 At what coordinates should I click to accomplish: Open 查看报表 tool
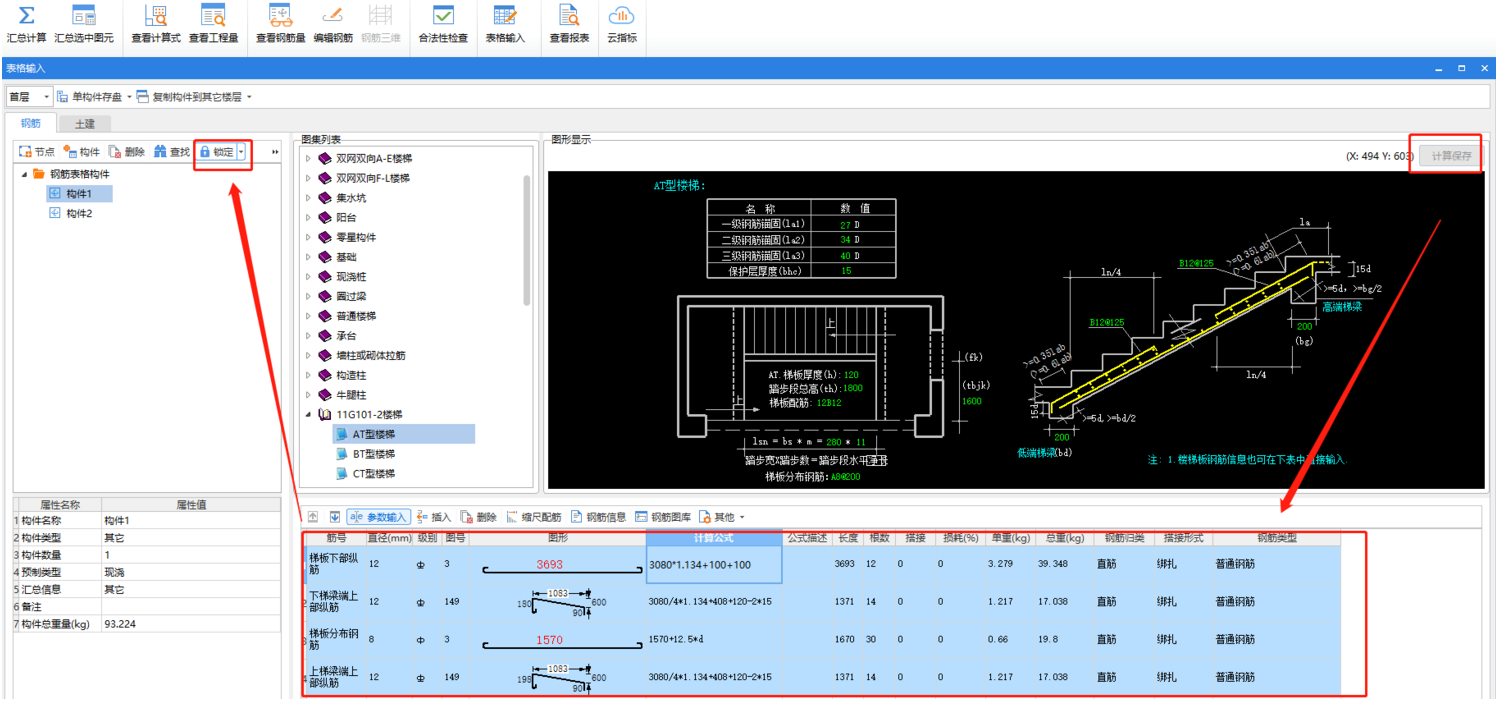pos(569,24)
